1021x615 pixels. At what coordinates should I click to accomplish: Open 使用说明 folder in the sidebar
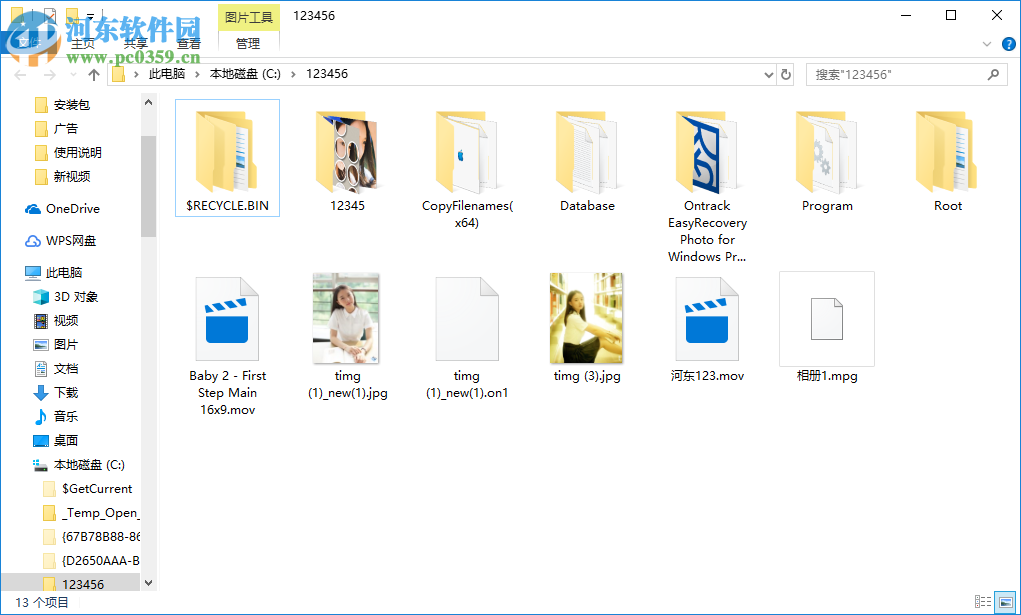[68, 152]
